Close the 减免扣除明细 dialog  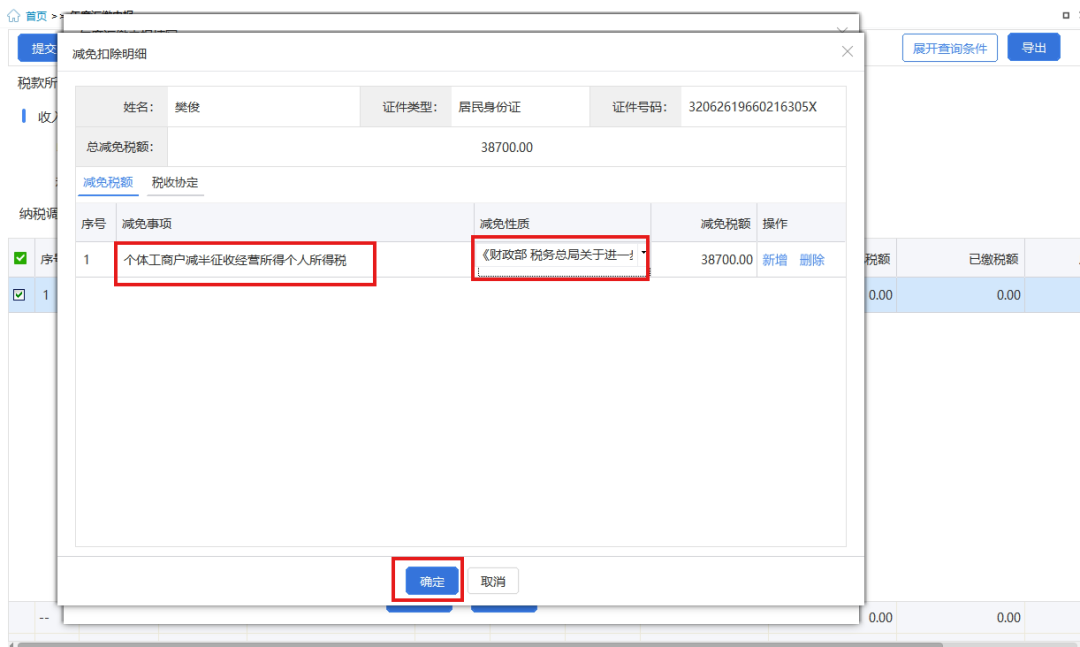click(847, 52)
